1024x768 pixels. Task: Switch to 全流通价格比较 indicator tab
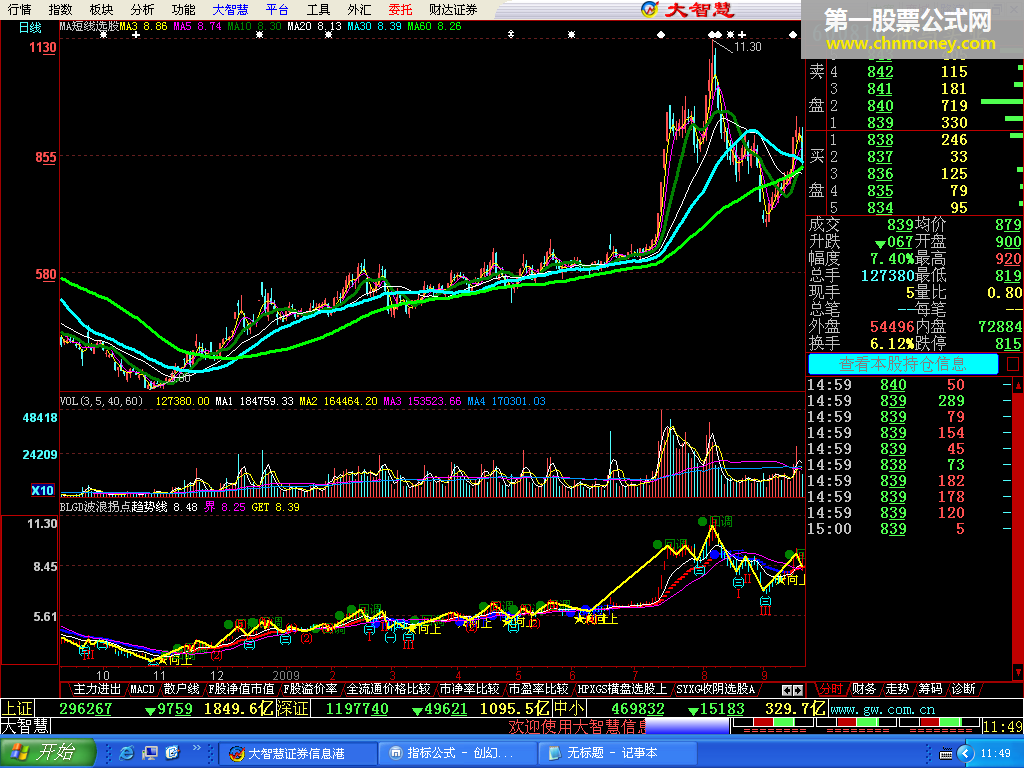(389, 689)
